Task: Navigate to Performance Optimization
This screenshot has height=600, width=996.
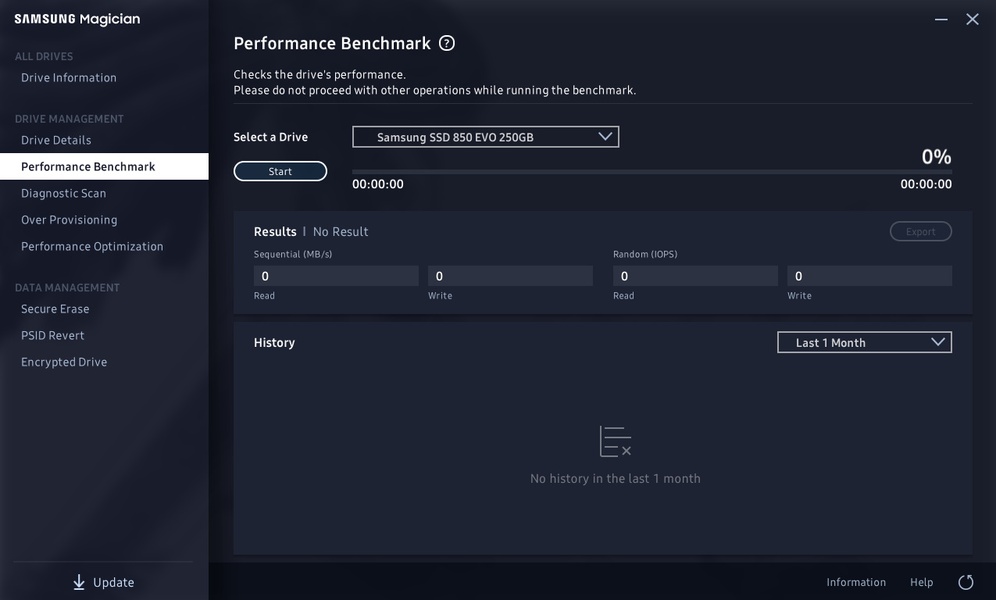Action: [92, 246]
